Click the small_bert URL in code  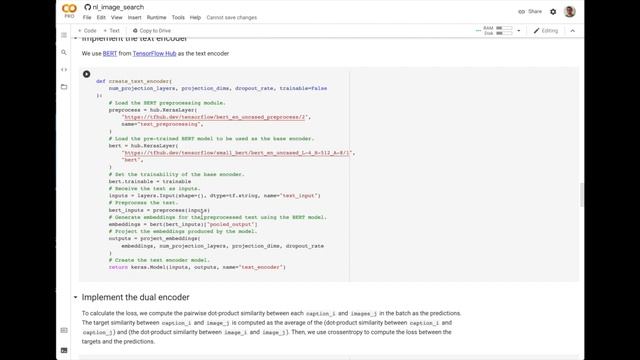237,153
